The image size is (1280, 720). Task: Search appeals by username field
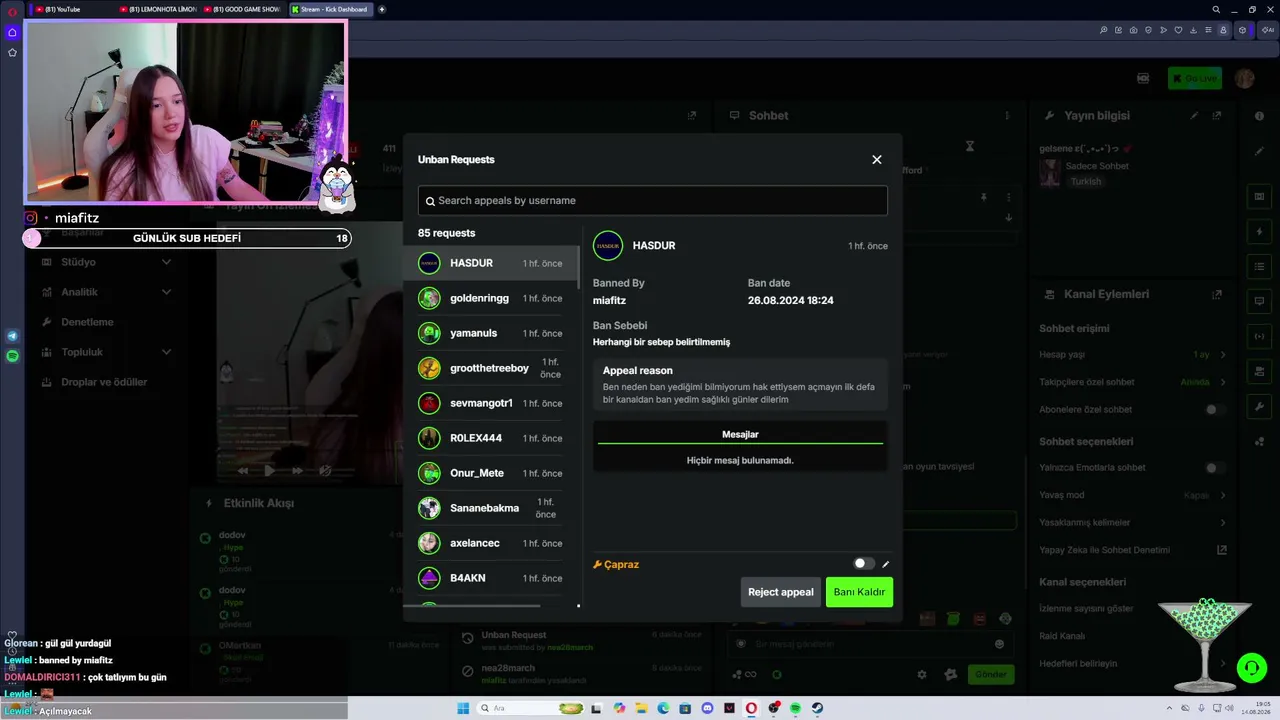pyautogui.click(x=653, y=200)
